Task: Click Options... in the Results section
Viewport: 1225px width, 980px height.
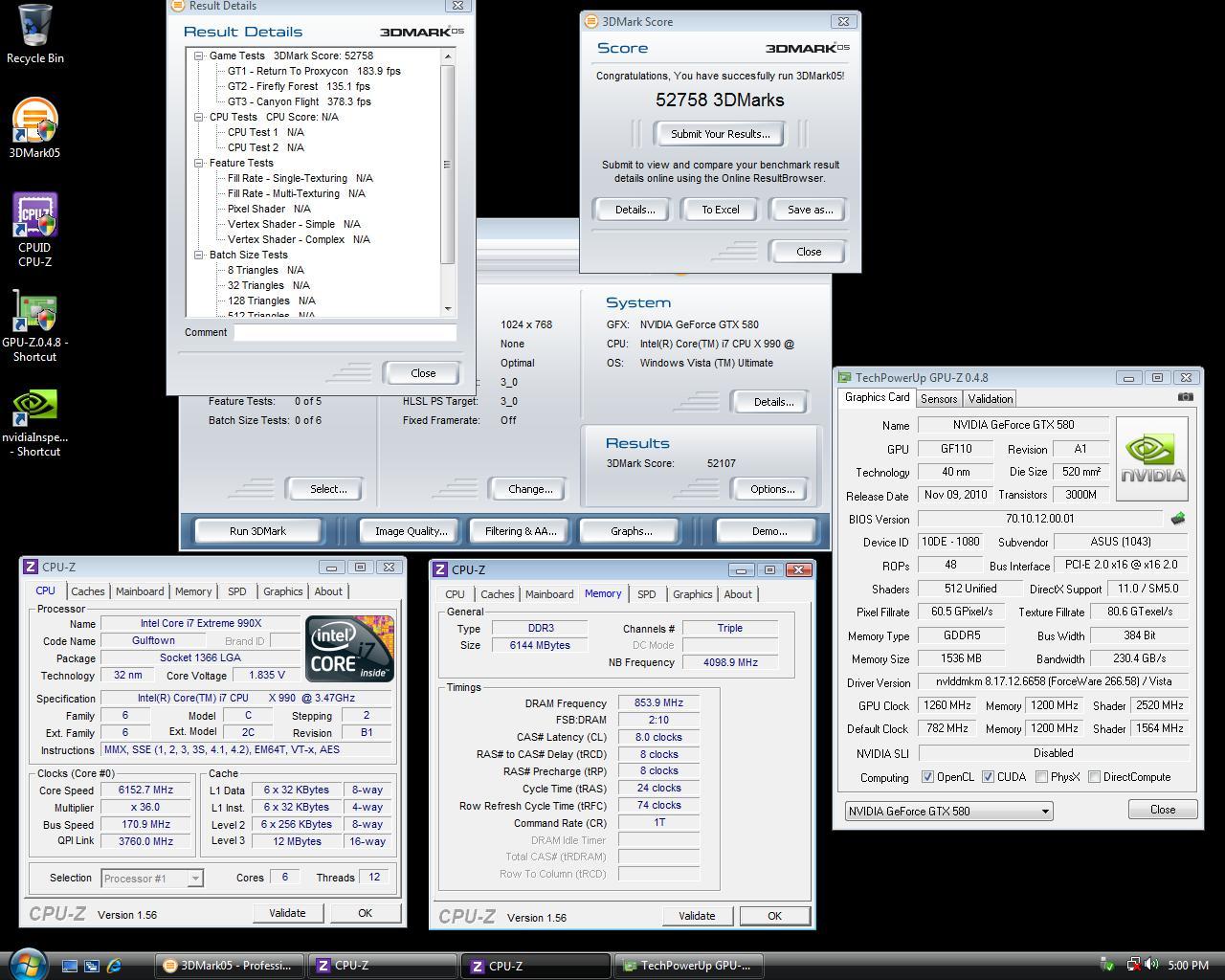Action: [x=772, y=489]
